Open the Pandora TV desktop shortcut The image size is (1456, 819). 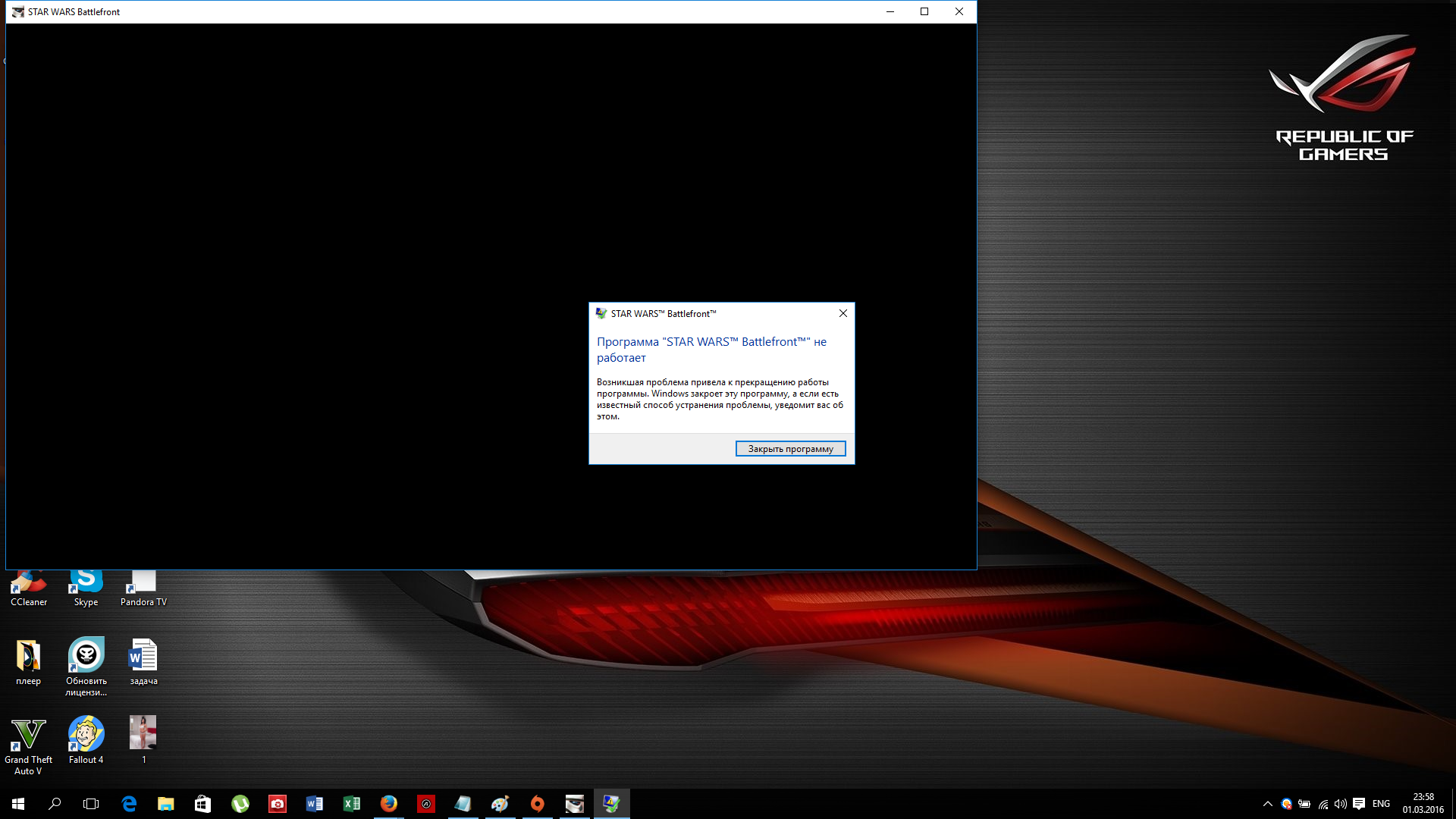point(143,589)
